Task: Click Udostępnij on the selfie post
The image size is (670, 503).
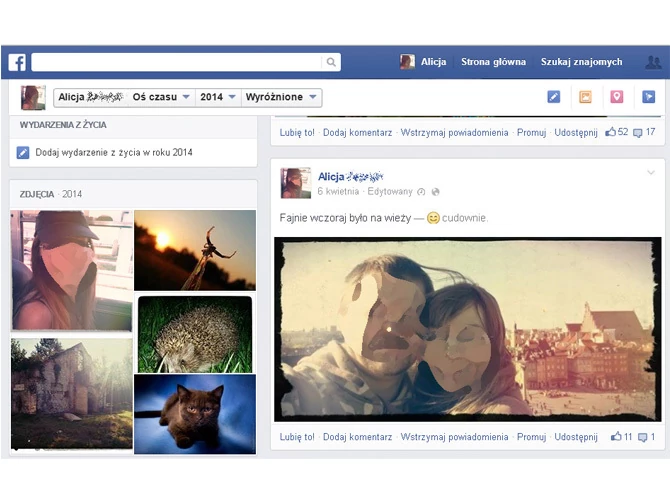Action: pyautogui.click(x=576, y=437)
